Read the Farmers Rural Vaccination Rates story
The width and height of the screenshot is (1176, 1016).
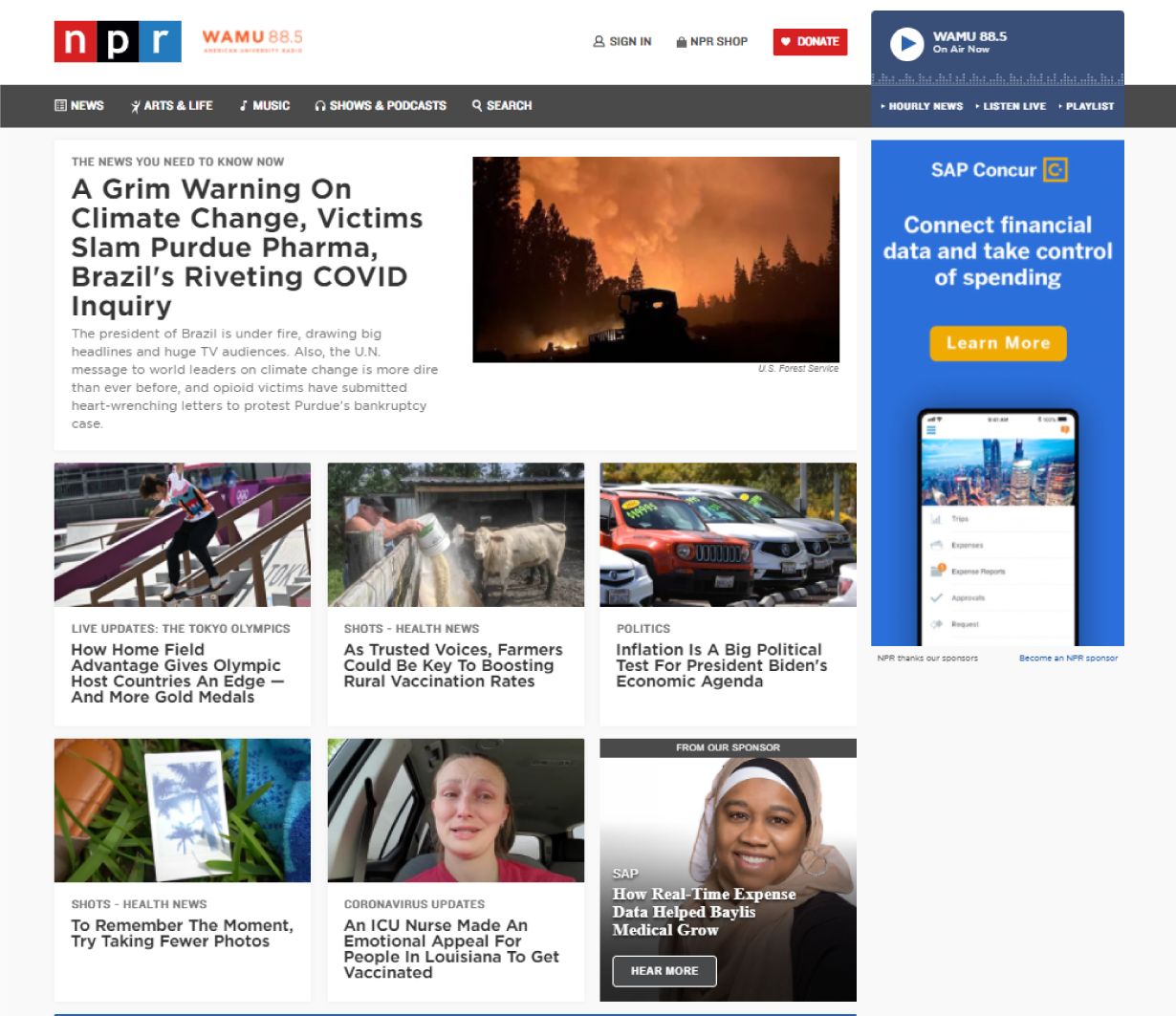point(453,665)
